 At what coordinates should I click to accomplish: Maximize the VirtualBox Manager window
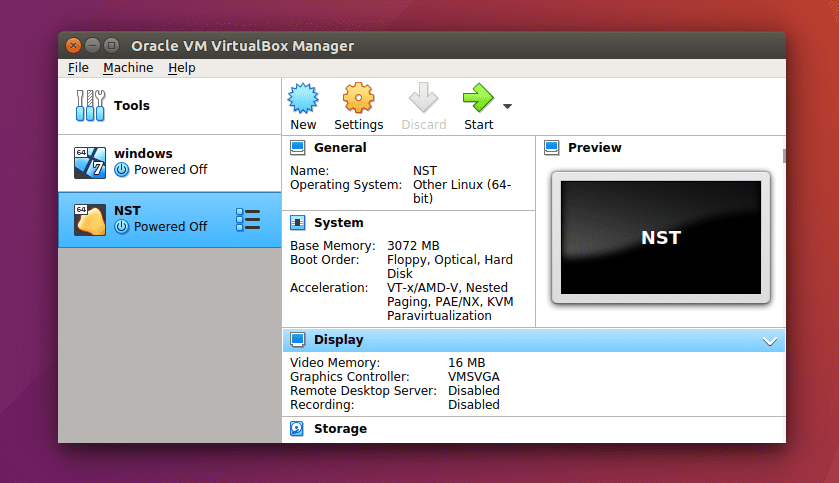(x=111, y=45)
